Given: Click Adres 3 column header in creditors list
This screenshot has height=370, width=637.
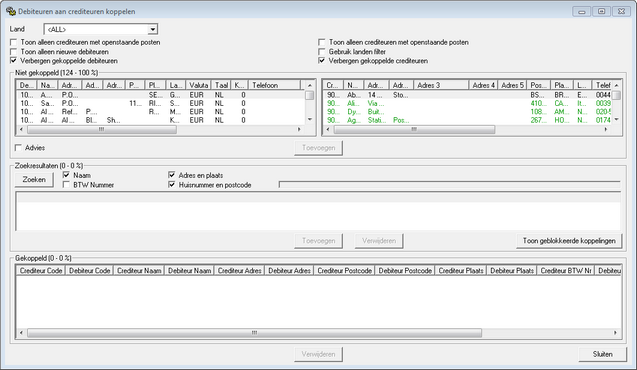Looking at the screenshot, I should [441, 85].
